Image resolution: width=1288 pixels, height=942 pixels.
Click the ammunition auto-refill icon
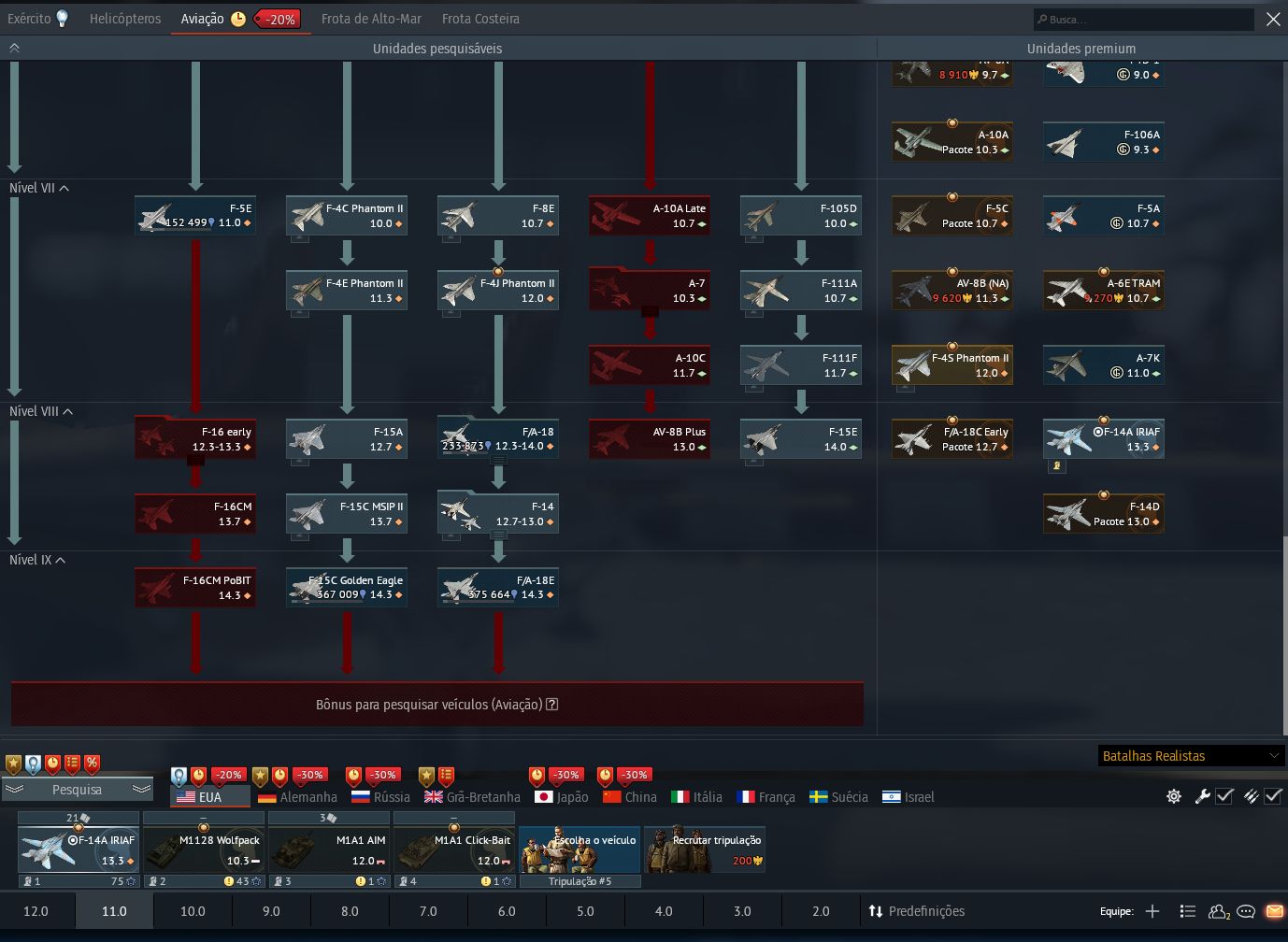pyautogui.click(x=1251, y=796)
